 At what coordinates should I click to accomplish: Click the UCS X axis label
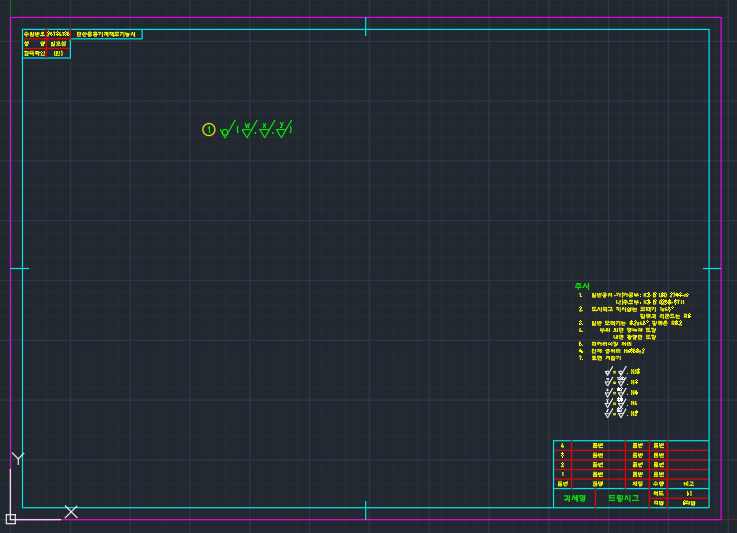pos(71,512)
